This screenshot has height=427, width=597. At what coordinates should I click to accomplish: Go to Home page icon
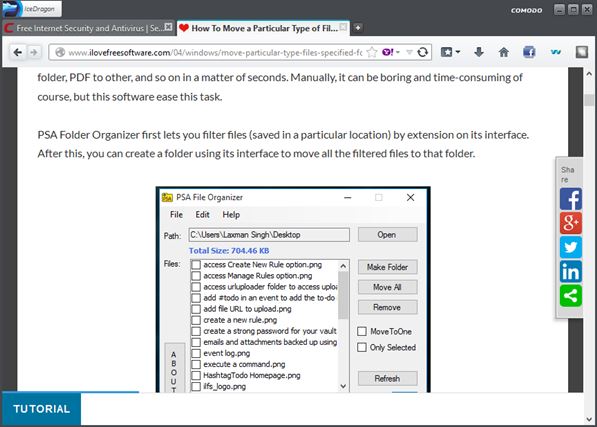coord(504,52)
